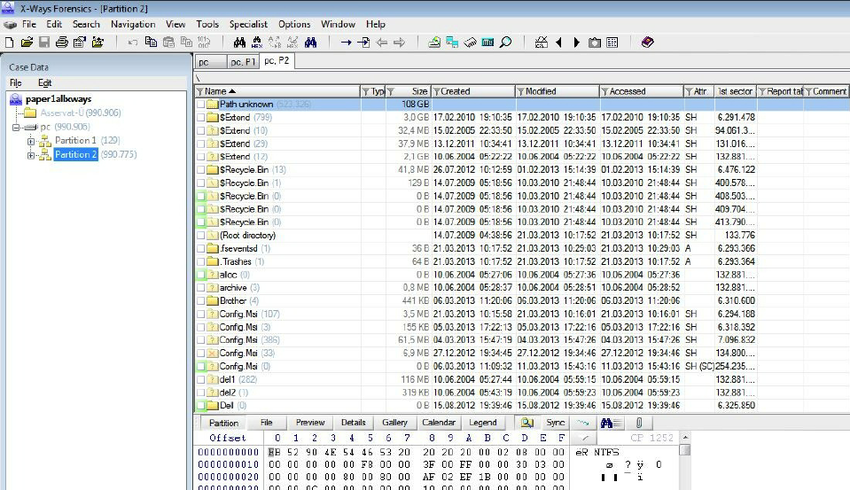Click the Find text binoculars icon

tap(239, 42)
